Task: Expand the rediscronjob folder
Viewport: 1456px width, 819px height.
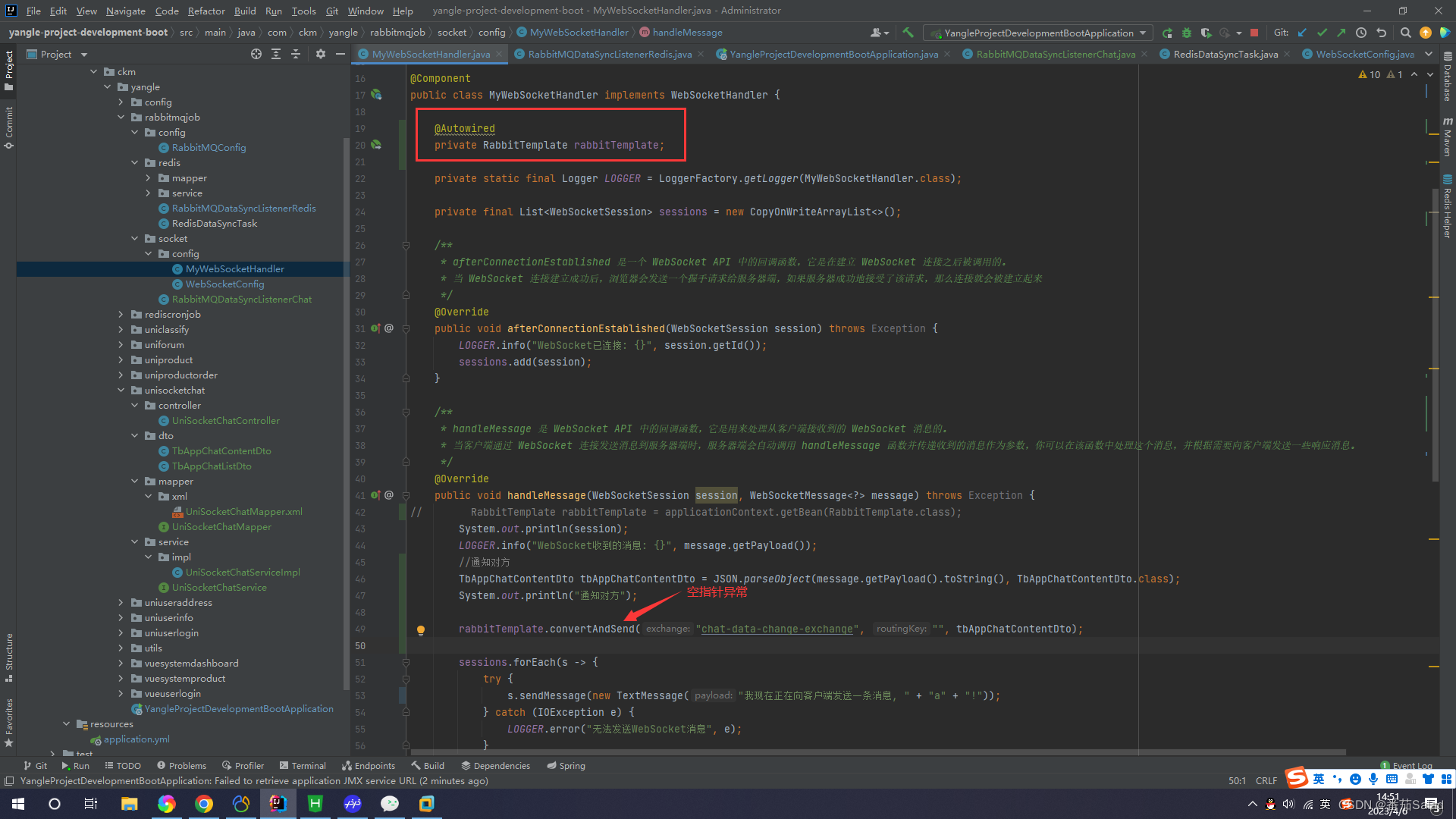Action: 121,315
